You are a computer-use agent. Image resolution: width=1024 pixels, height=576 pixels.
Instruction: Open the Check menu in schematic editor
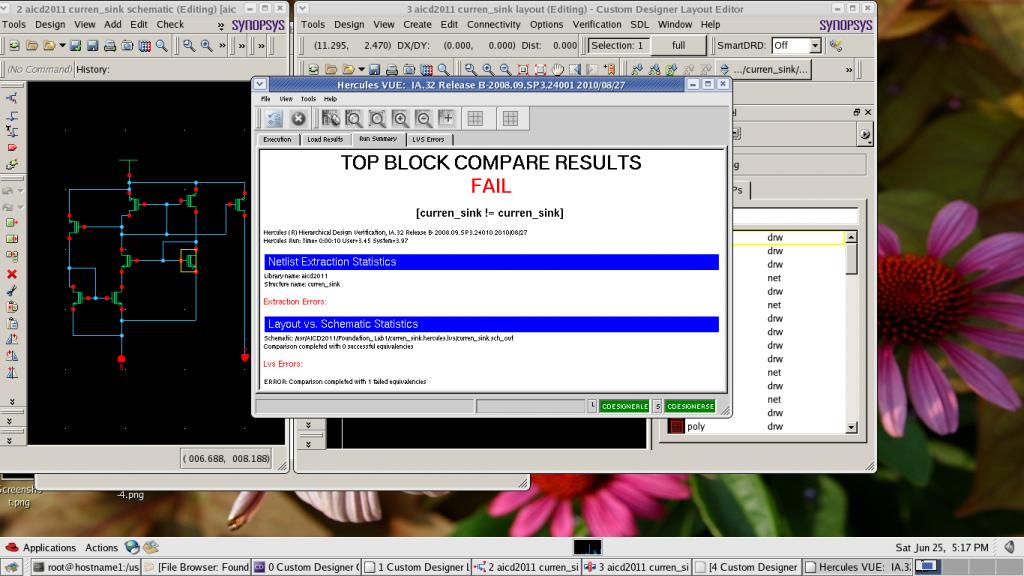coord(170,24)
